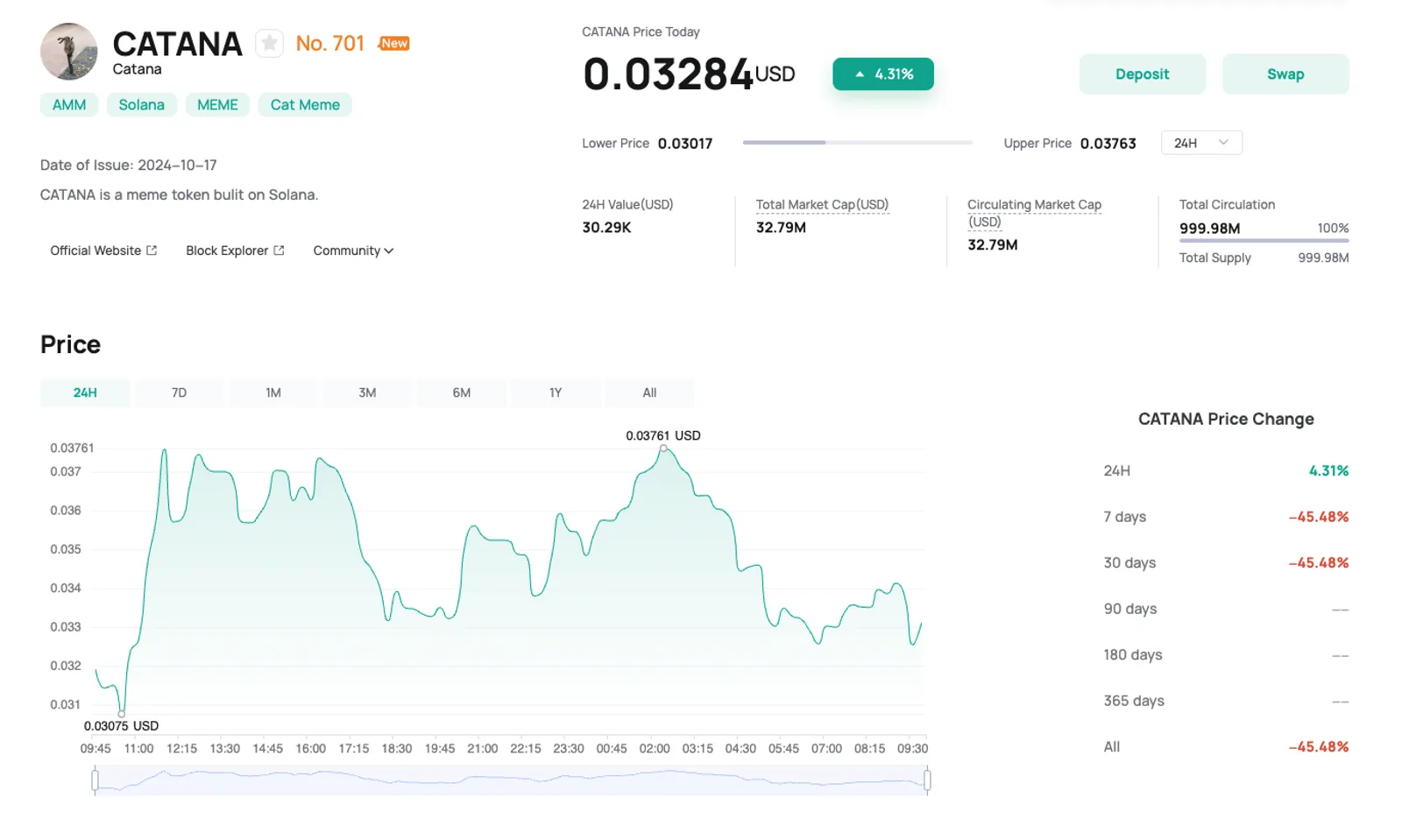Viewport: 1402px width, 840px height.
Task: Click the 4.31% price change badge
Action: [x=883, y=74]
